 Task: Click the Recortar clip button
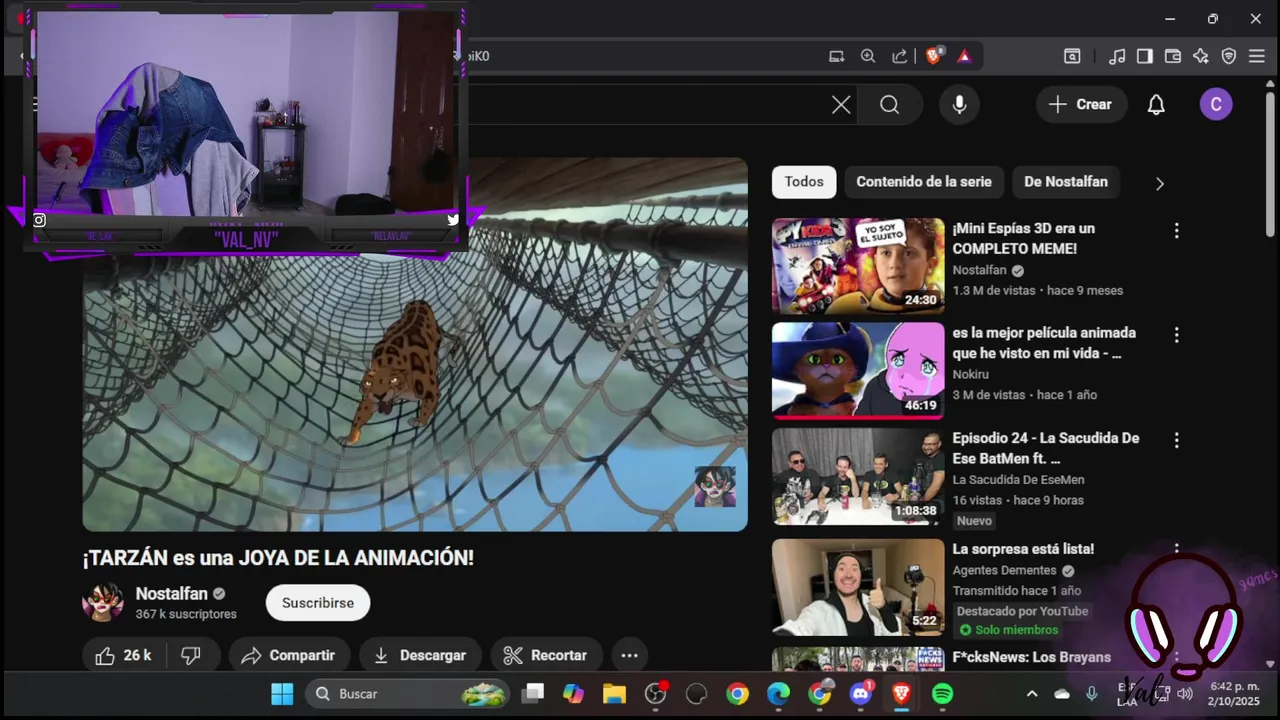pyautogui.click(x=546, y=655)
